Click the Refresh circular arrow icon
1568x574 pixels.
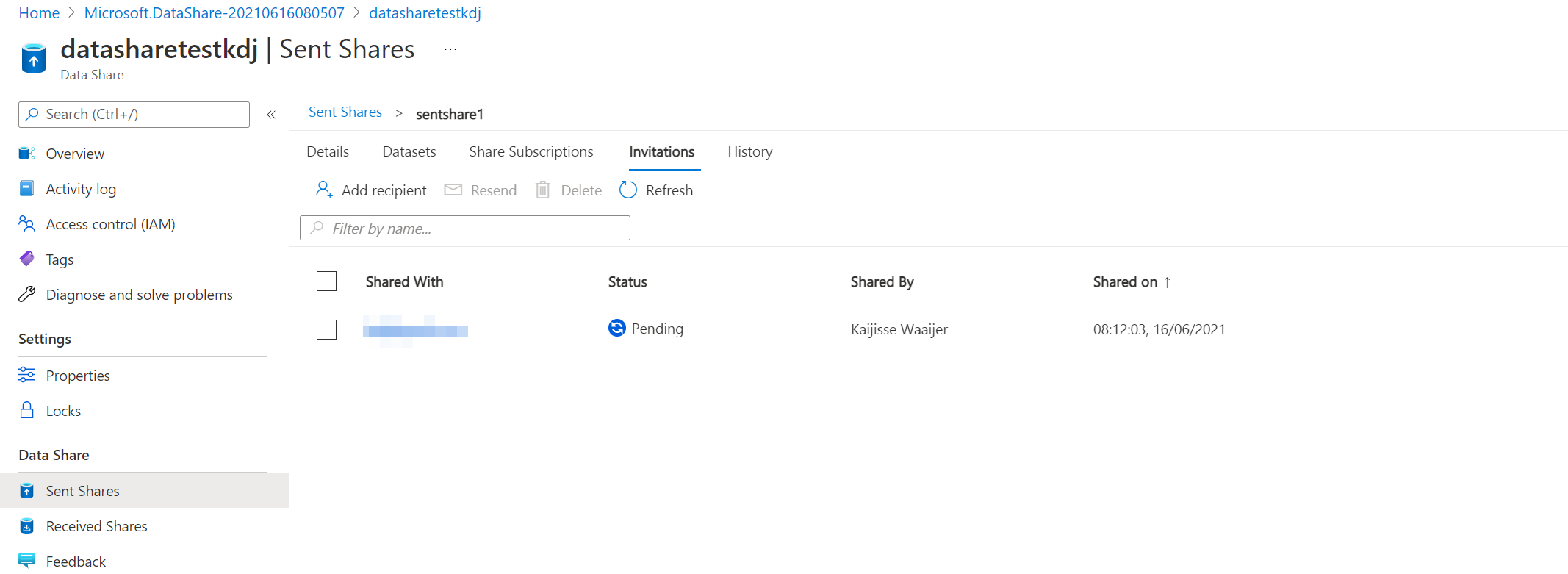coord(628,190)
